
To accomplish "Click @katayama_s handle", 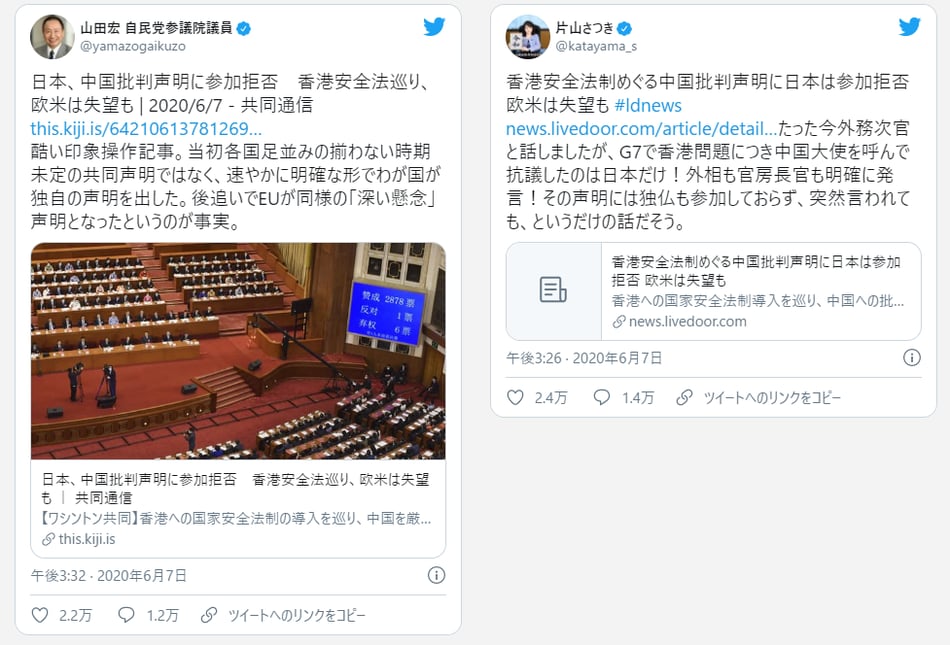I will coord(596,46).
